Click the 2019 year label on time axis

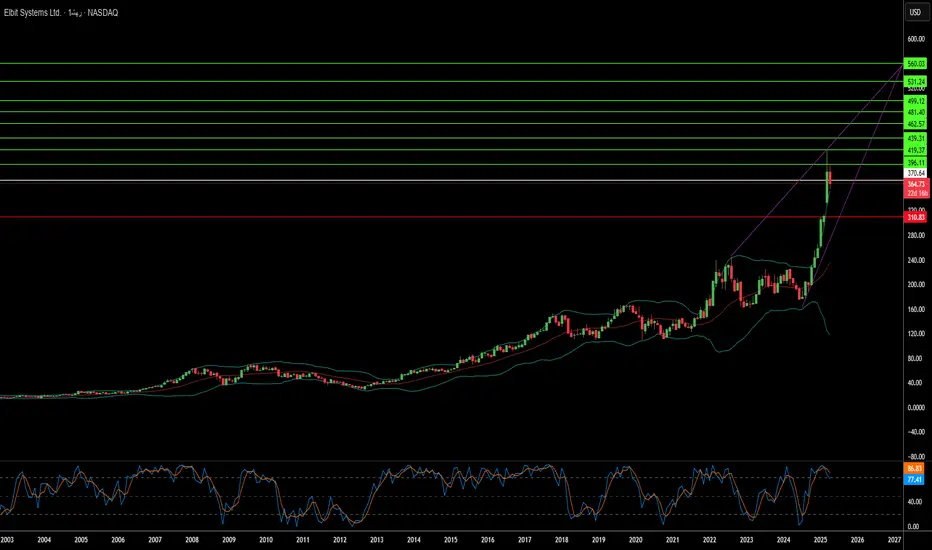click(599, 540)
